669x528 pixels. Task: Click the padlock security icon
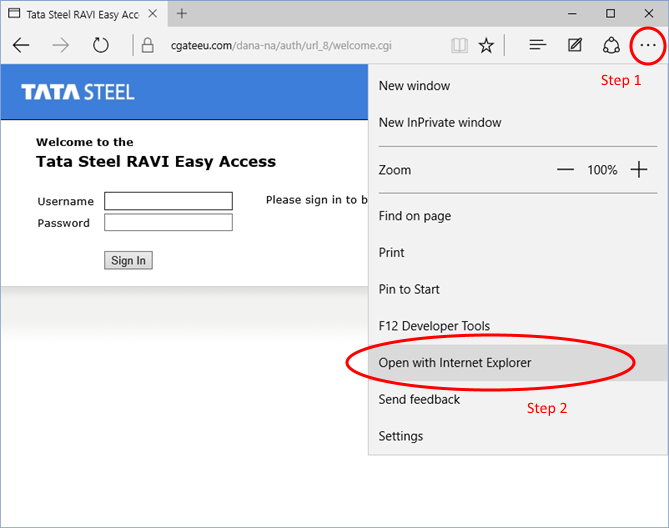coord(148,45)
